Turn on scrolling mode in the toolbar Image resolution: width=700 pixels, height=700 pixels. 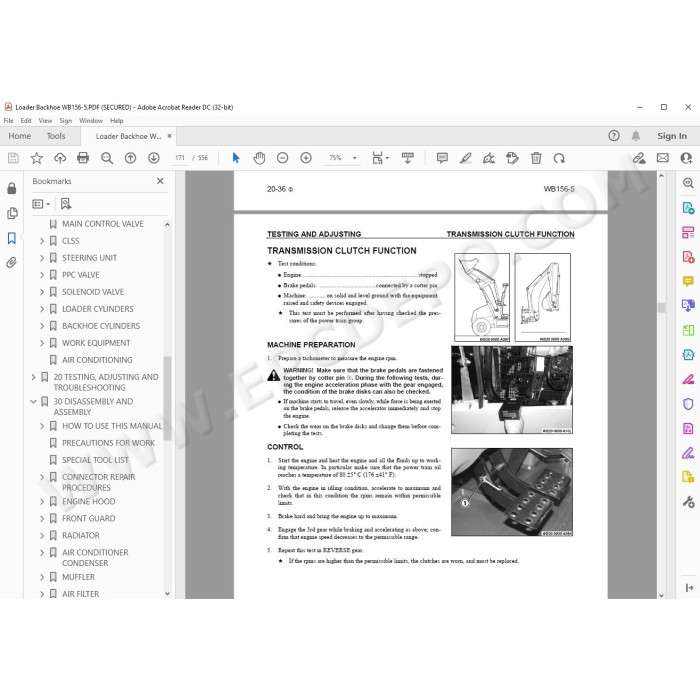click(408, 158)
